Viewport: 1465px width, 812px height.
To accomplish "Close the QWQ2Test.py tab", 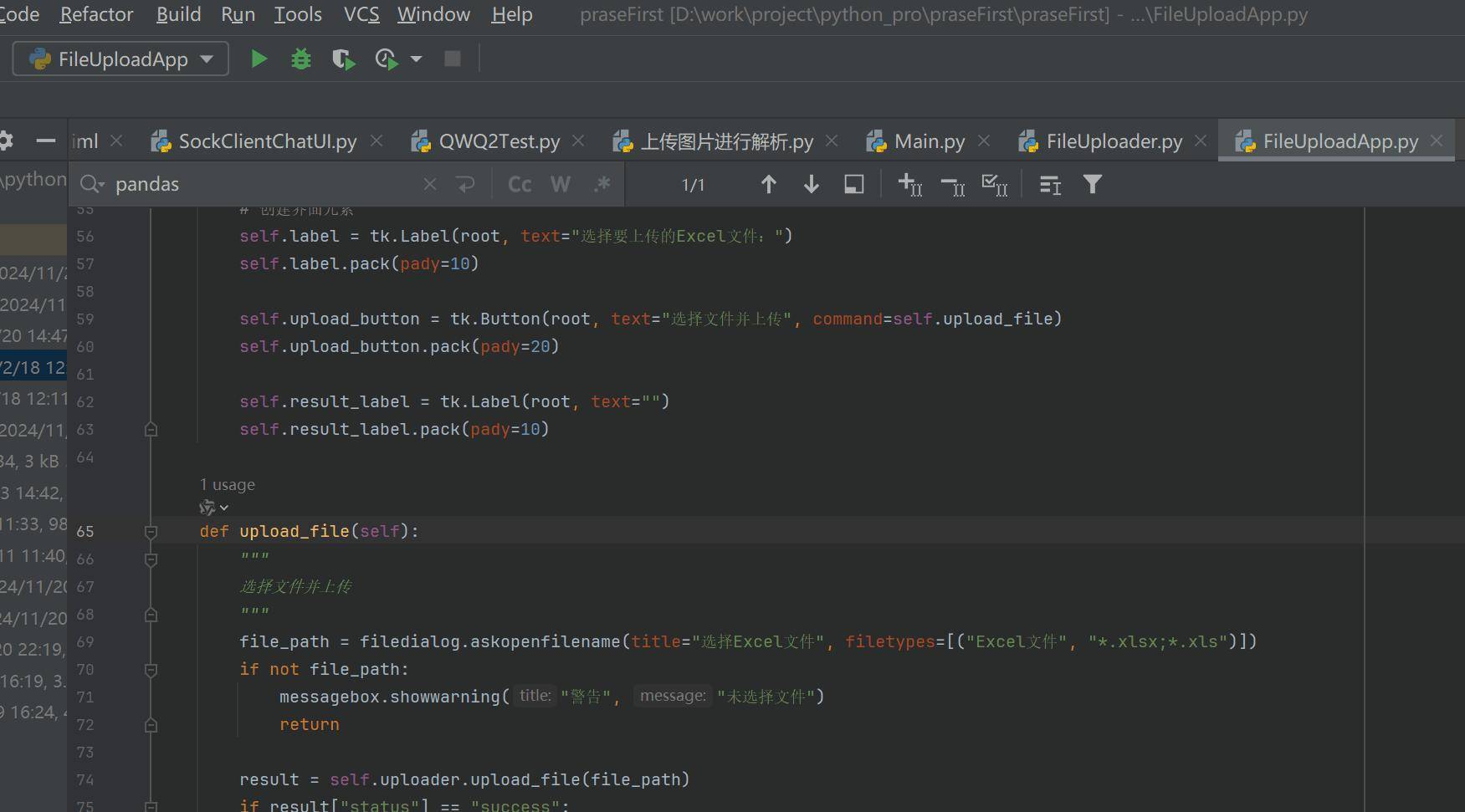I will [x=578, y=141].
